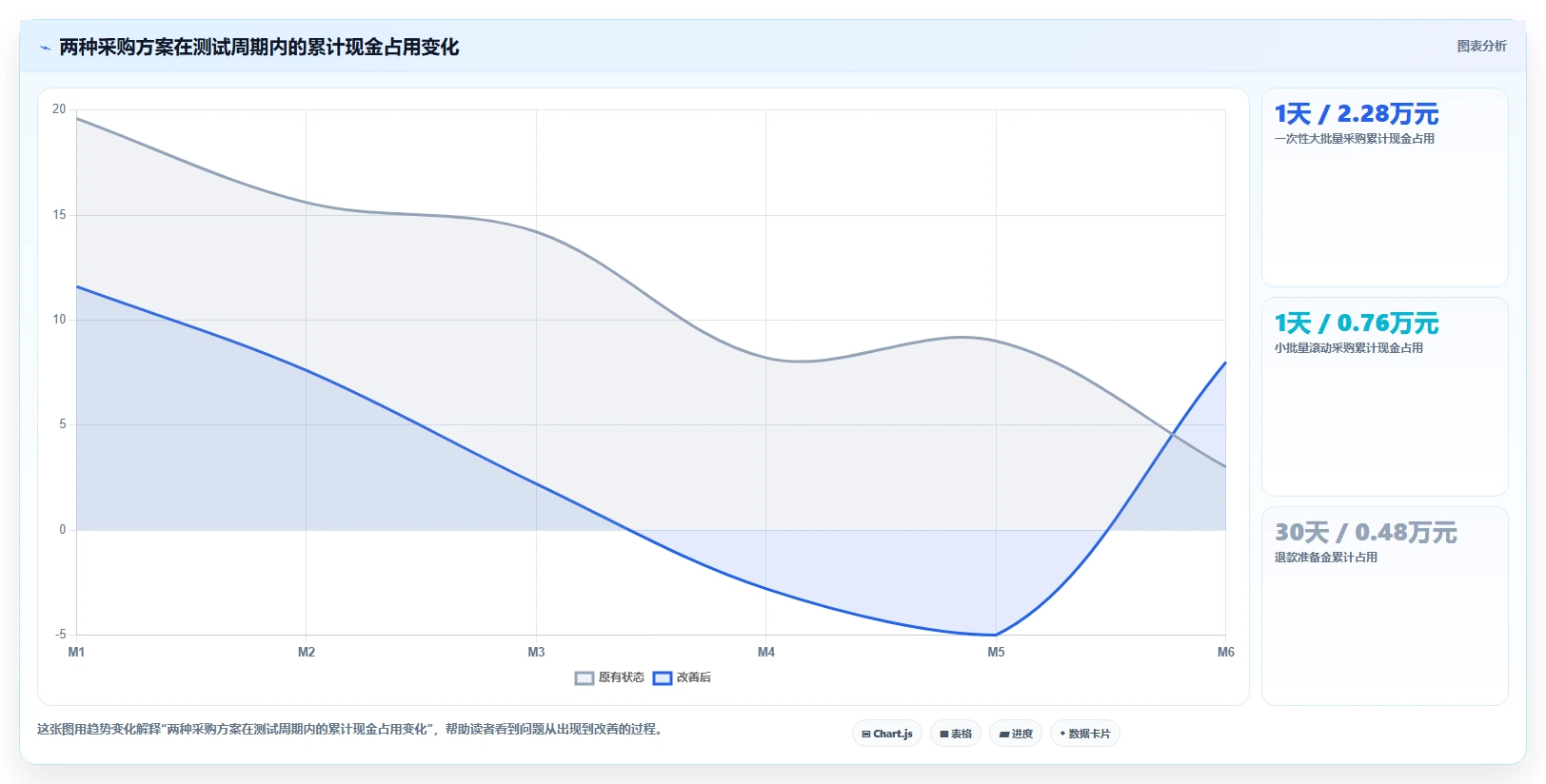Click the 图表分析 label in the header
This screenshot has height=784, width=1546.
click(1482, 46)
